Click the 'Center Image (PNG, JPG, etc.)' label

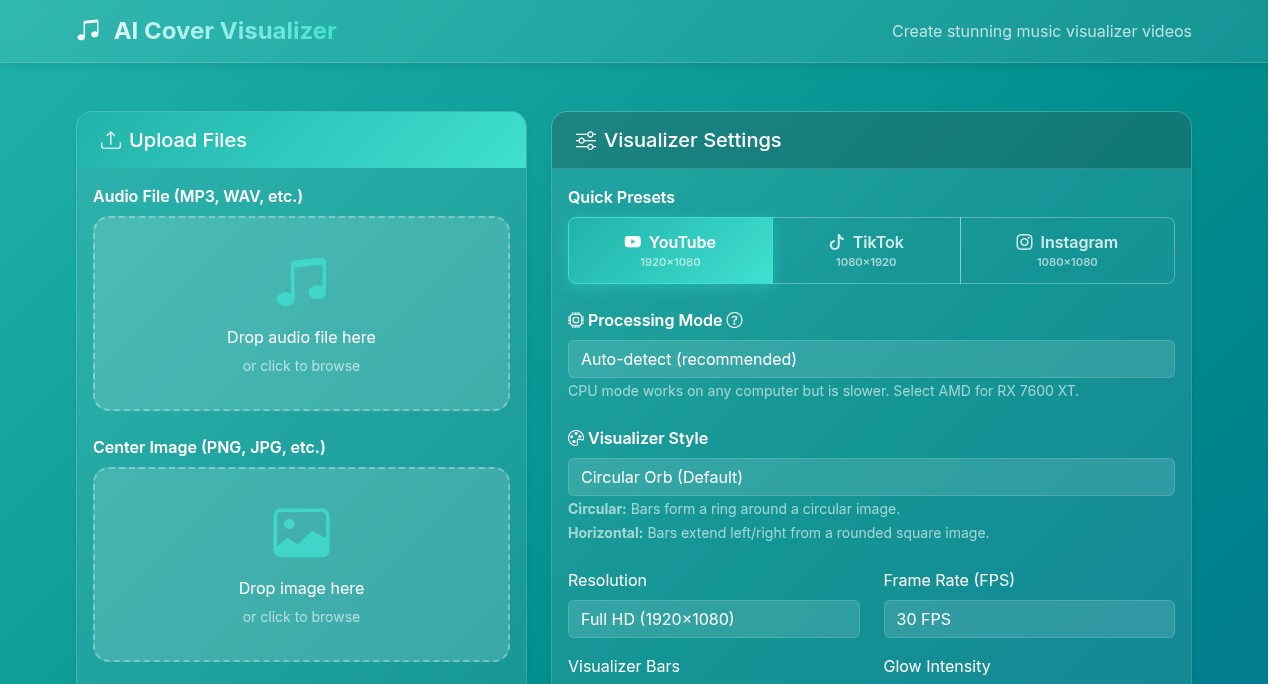click(209, 447)
